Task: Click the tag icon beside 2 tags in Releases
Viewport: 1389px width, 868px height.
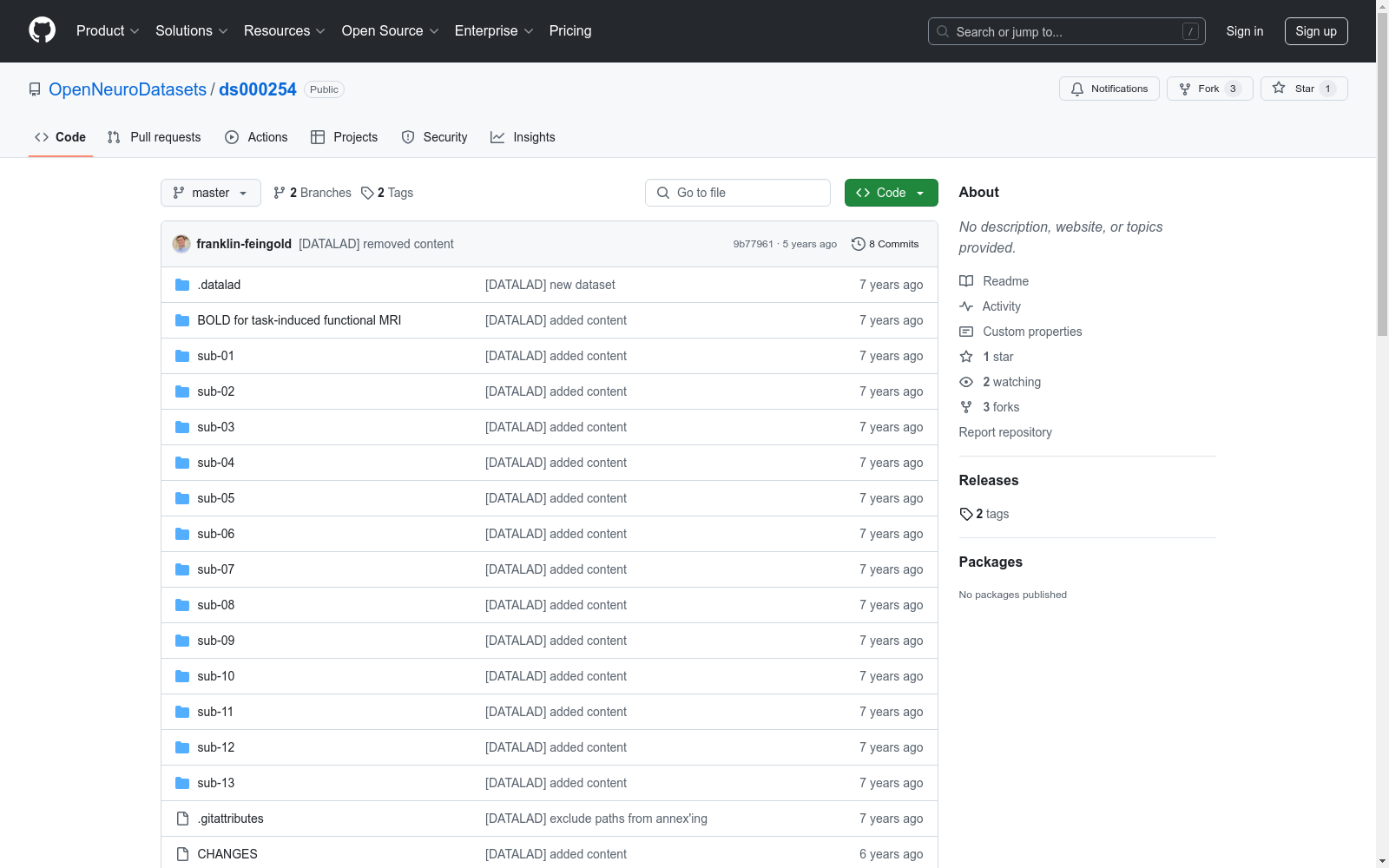Action: [x=966, y=514]
